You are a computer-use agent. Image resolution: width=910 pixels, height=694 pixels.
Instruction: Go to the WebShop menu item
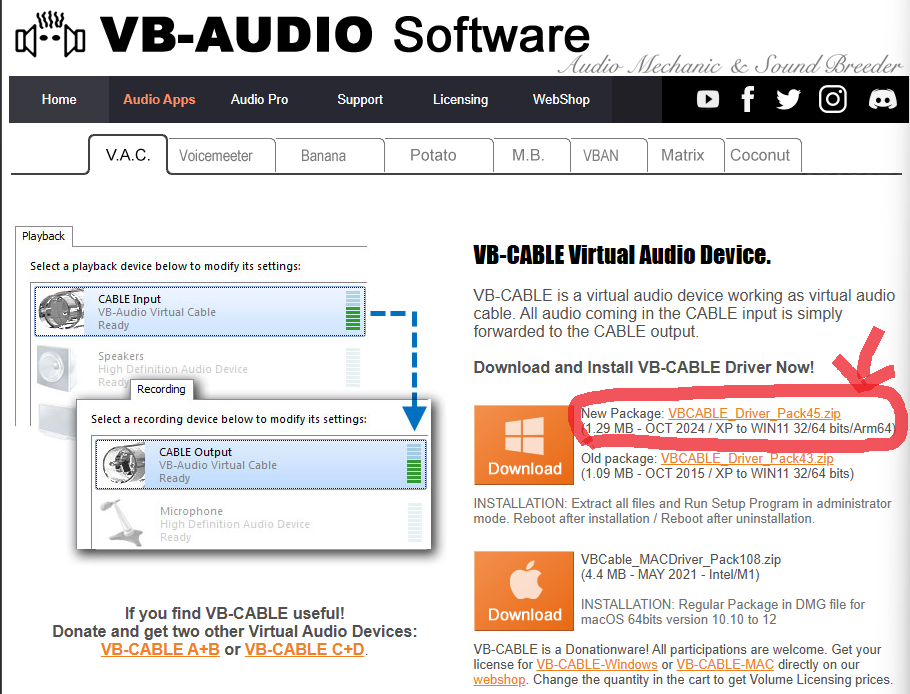click(560, 99)
